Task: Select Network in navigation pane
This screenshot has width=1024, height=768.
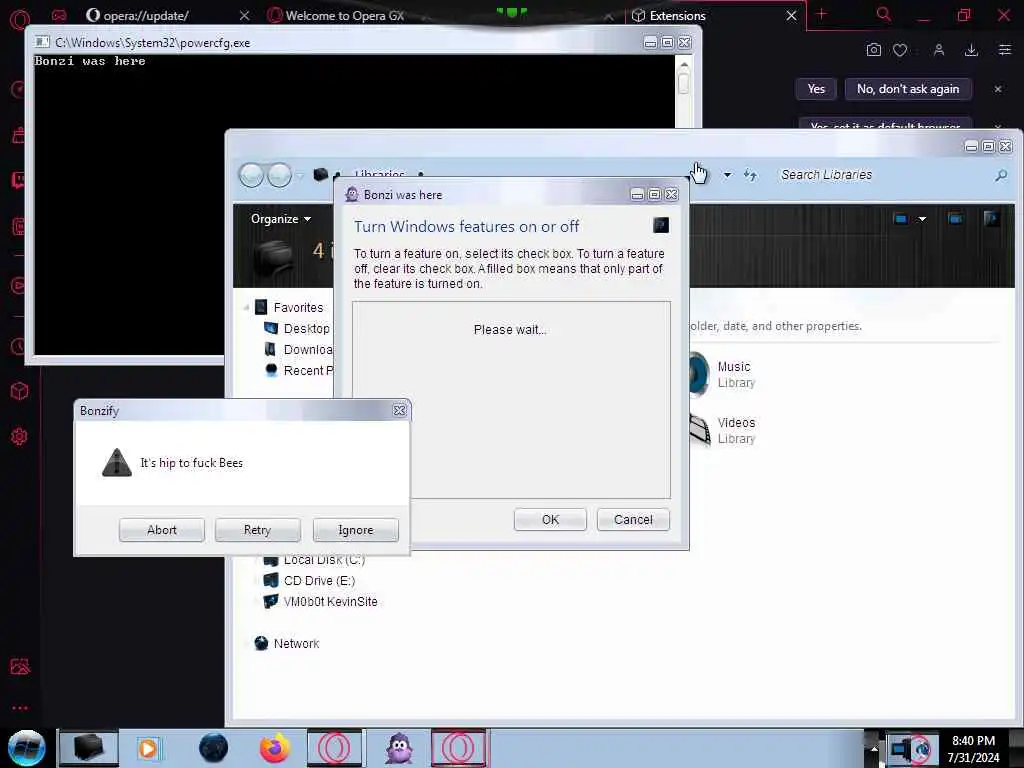Action: (287, 643)
